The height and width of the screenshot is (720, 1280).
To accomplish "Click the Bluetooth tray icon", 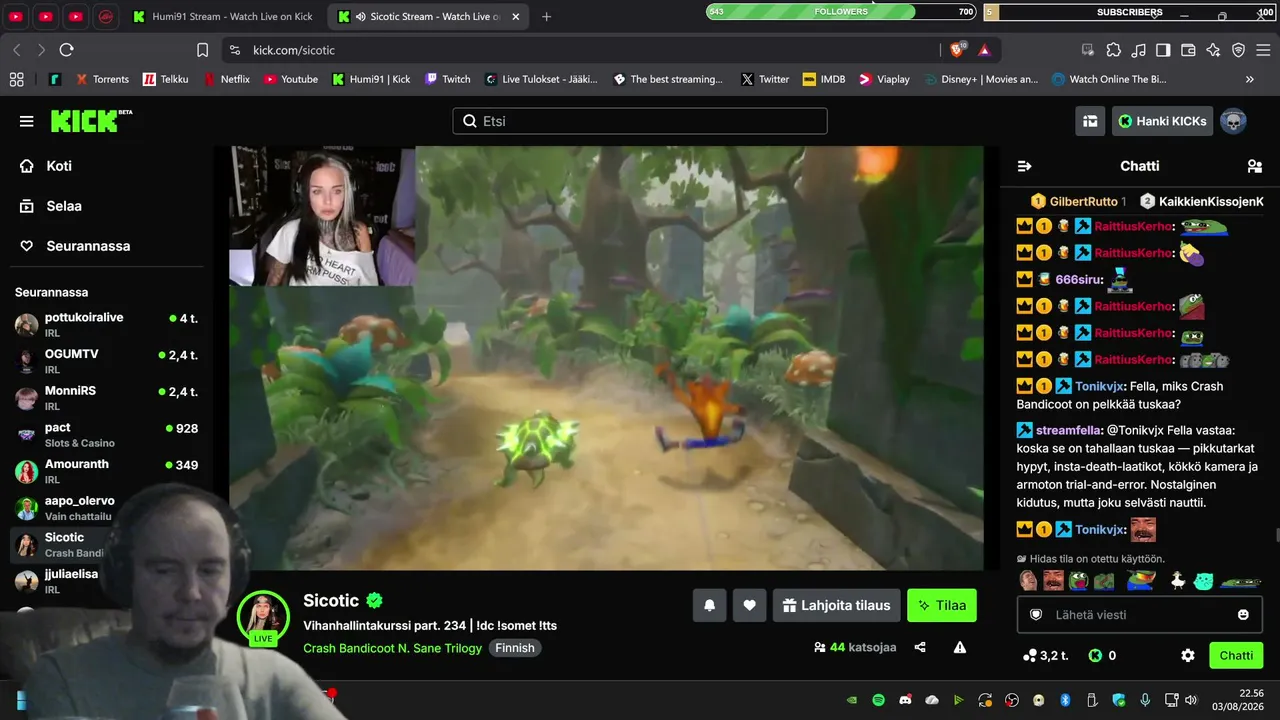I will coord(1065,700).
